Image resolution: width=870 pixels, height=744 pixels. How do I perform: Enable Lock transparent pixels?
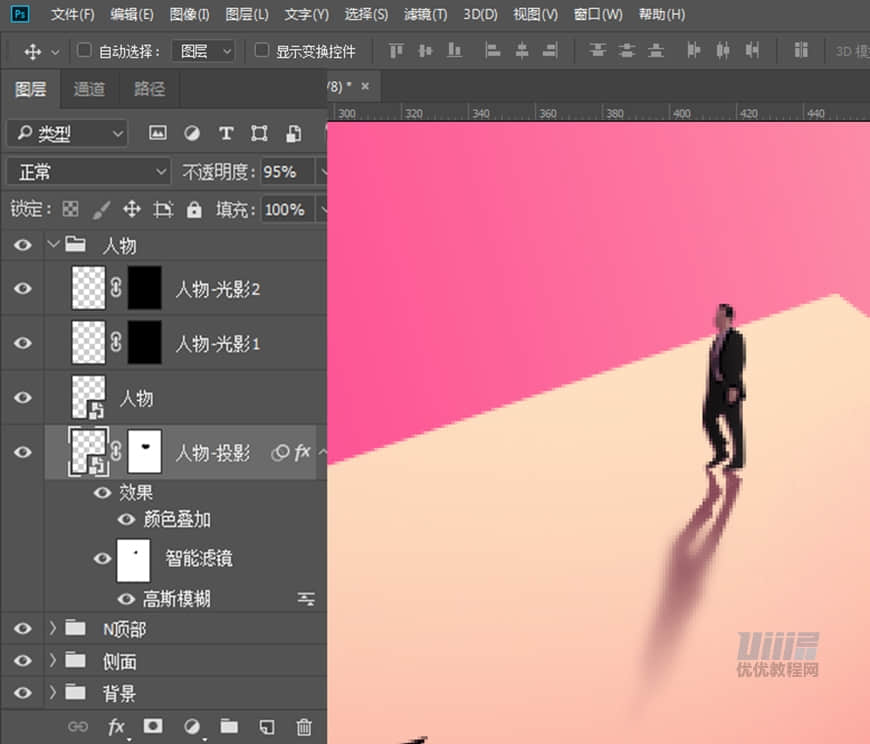[69, 209]
